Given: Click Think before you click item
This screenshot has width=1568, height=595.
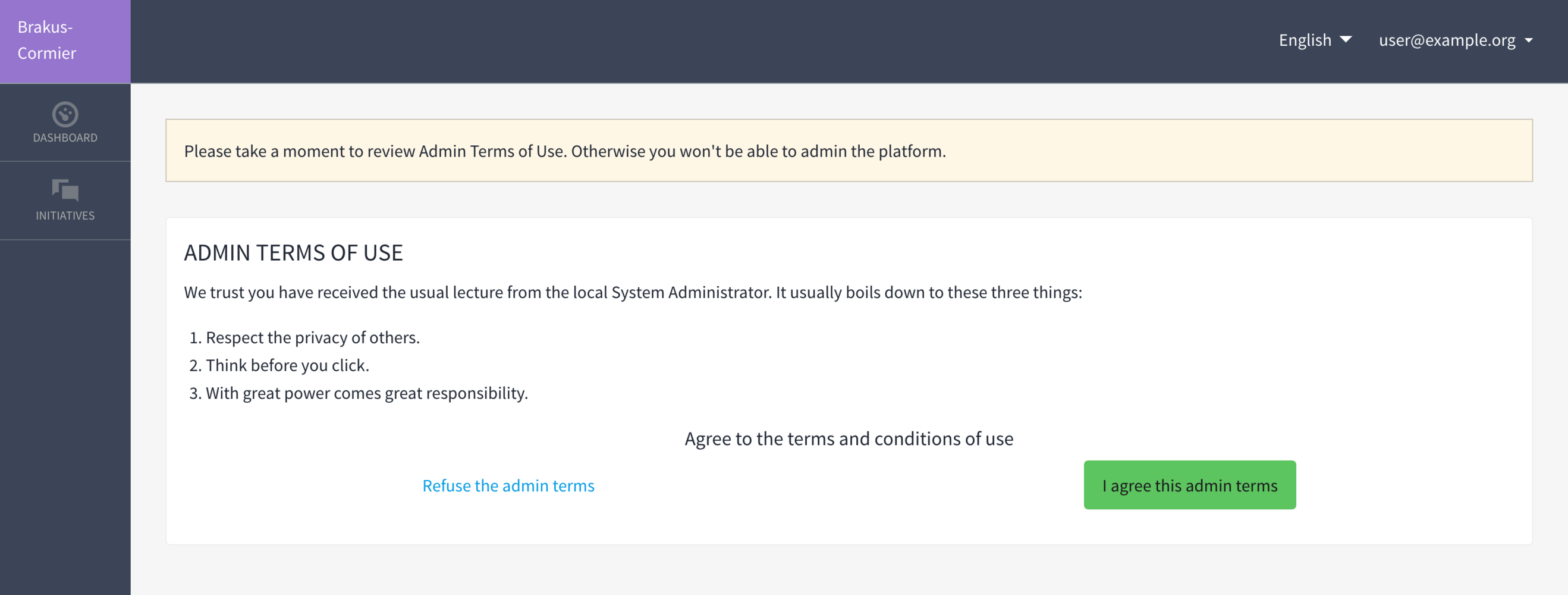Looking at the screenshot, I should pos(287,365).
